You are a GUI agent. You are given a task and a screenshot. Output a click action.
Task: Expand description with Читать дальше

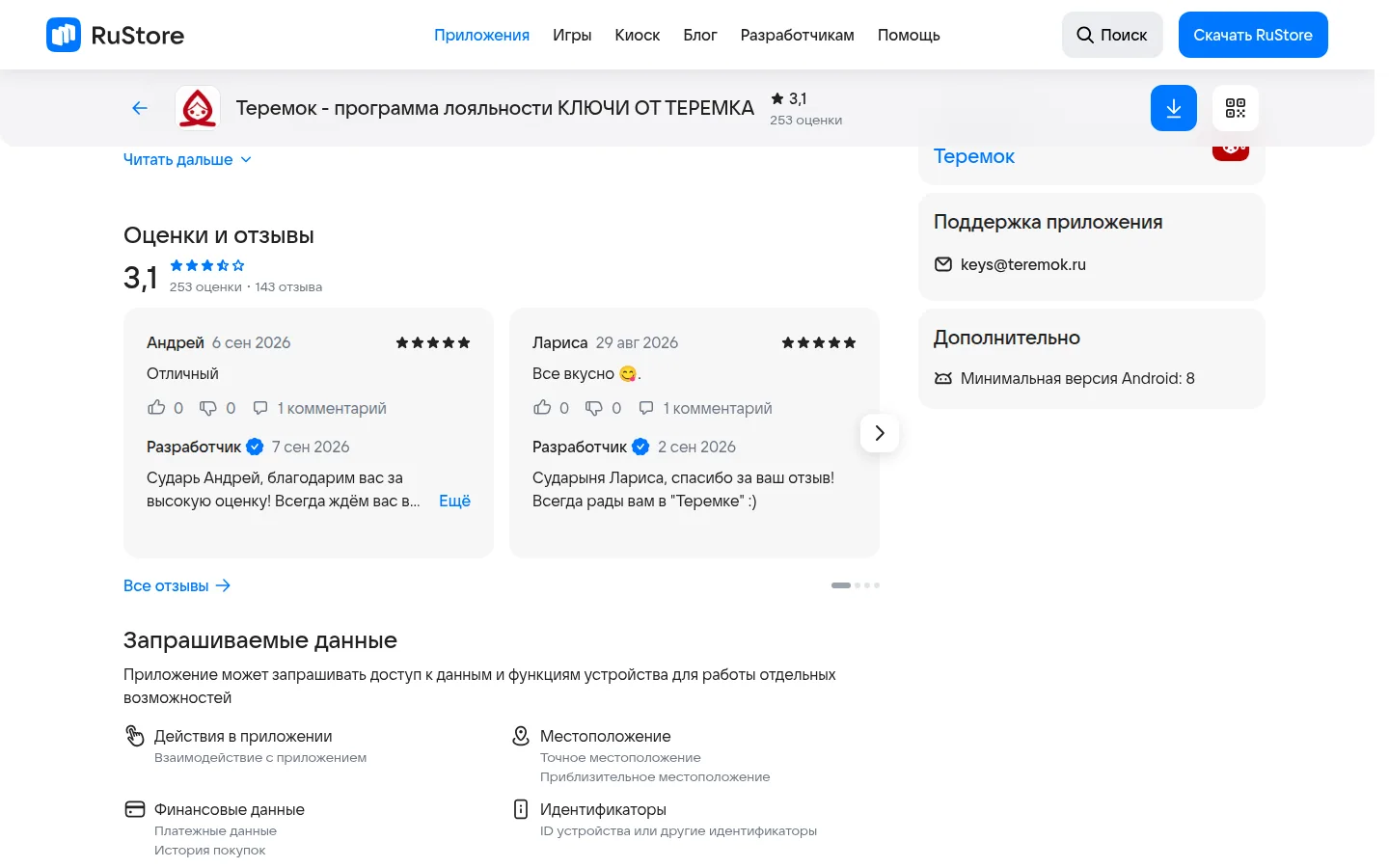pos(187,160)
